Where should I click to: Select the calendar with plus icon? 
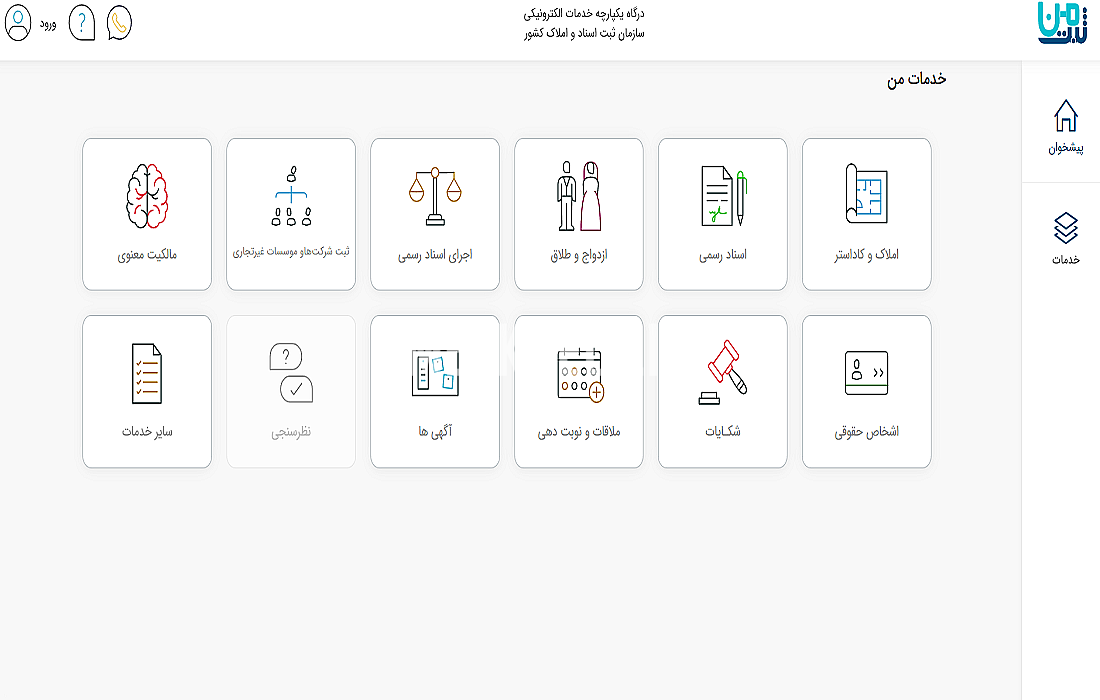click(580, 375)
